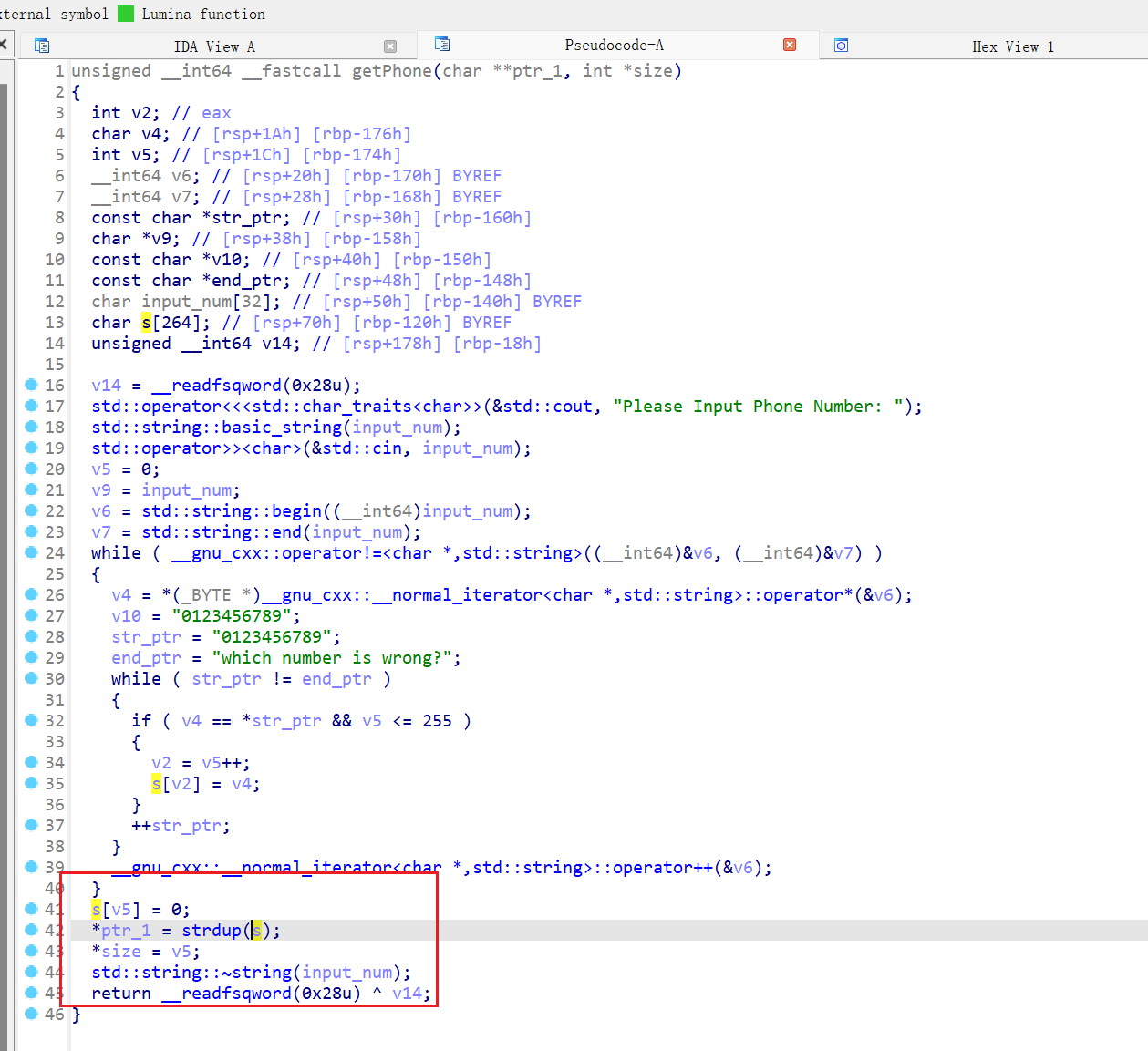The height and width of the screenshot is (1051, 1148).
Task: Click '++str_ptr' on line 37
Action: [176, 826]
